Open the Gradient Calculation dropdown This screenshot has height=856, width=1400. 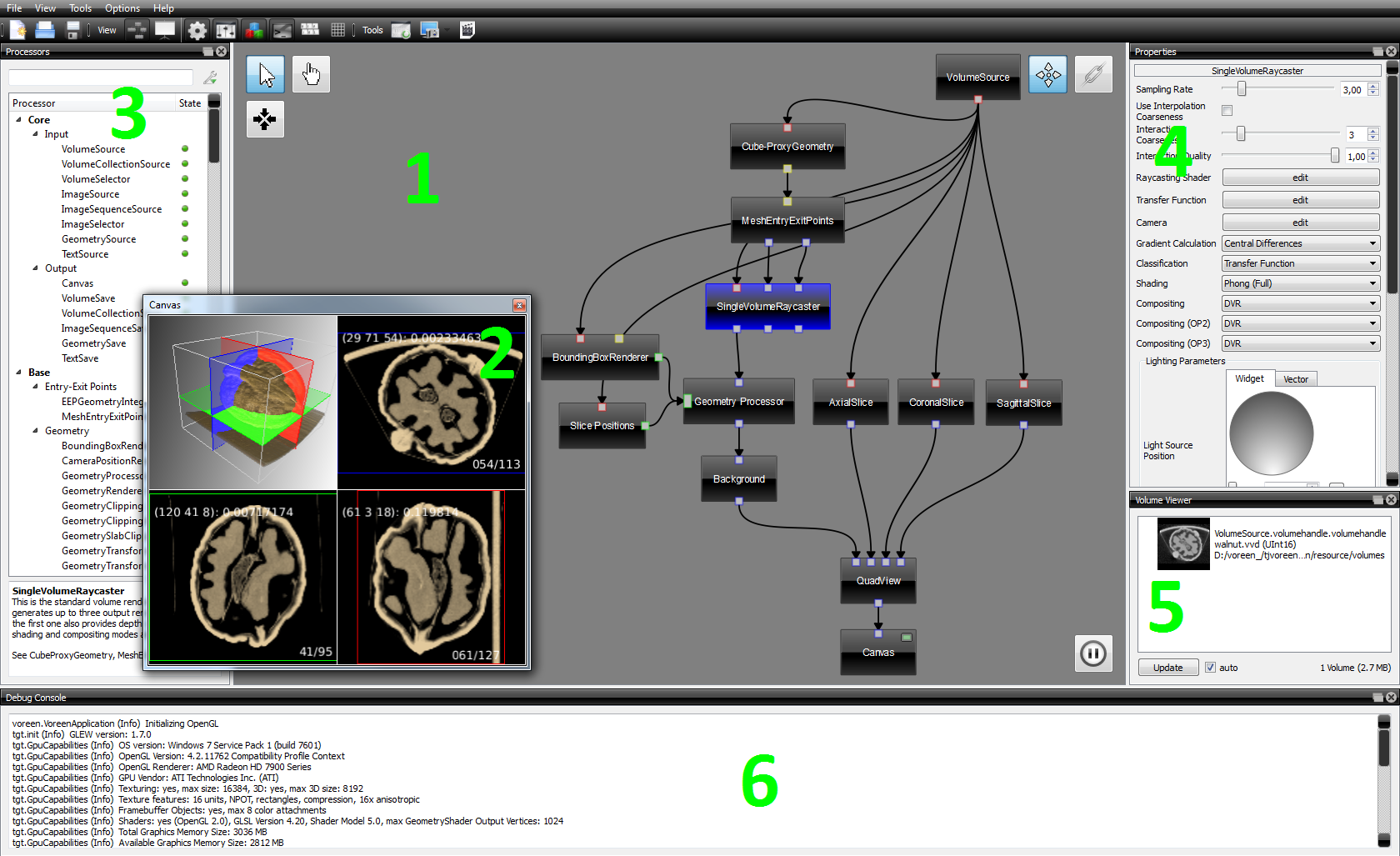pos(1300,243)
